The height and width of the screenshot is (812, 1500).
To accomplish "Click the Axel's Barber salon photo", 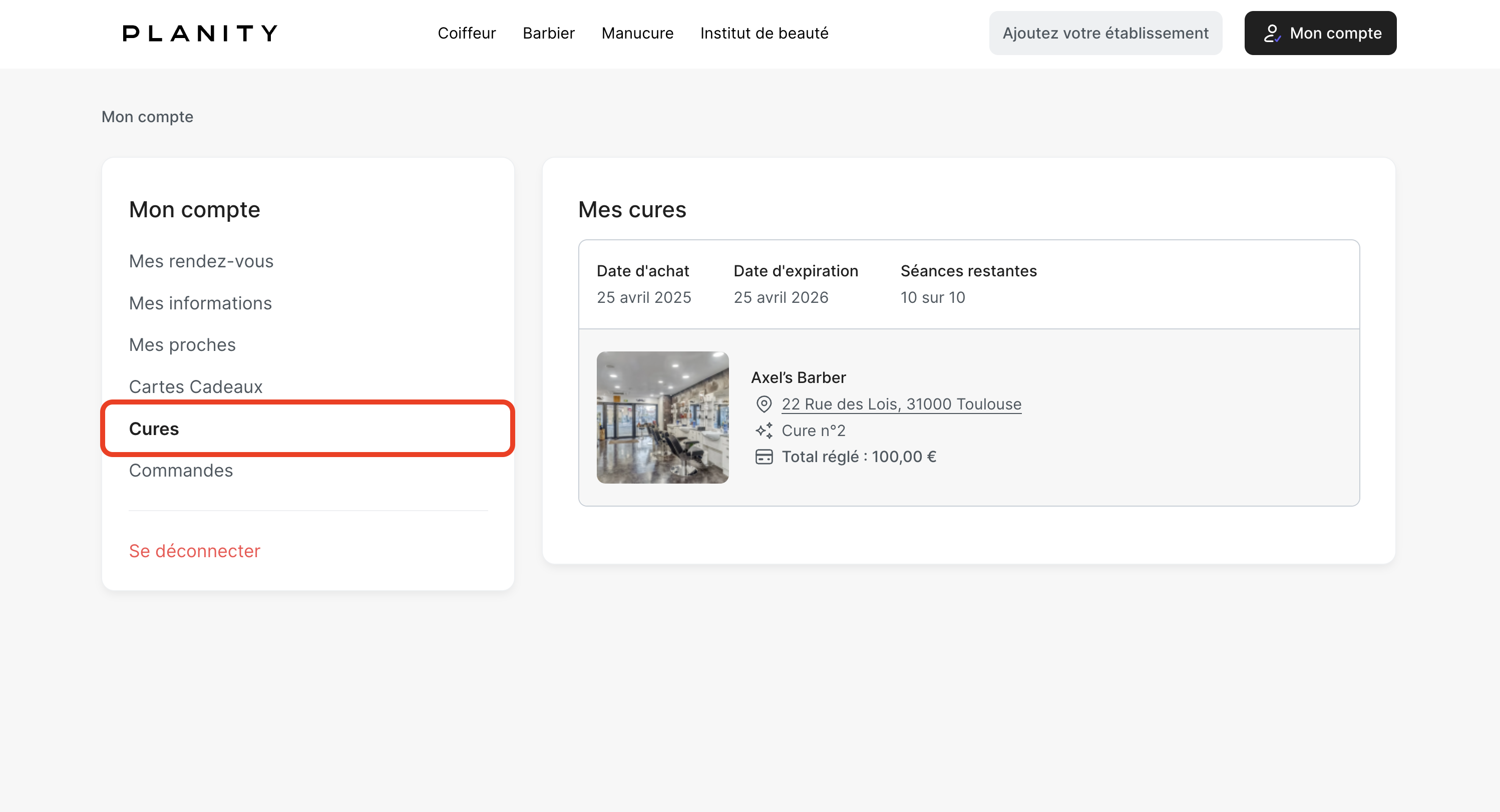I will (x=662, y=418).
